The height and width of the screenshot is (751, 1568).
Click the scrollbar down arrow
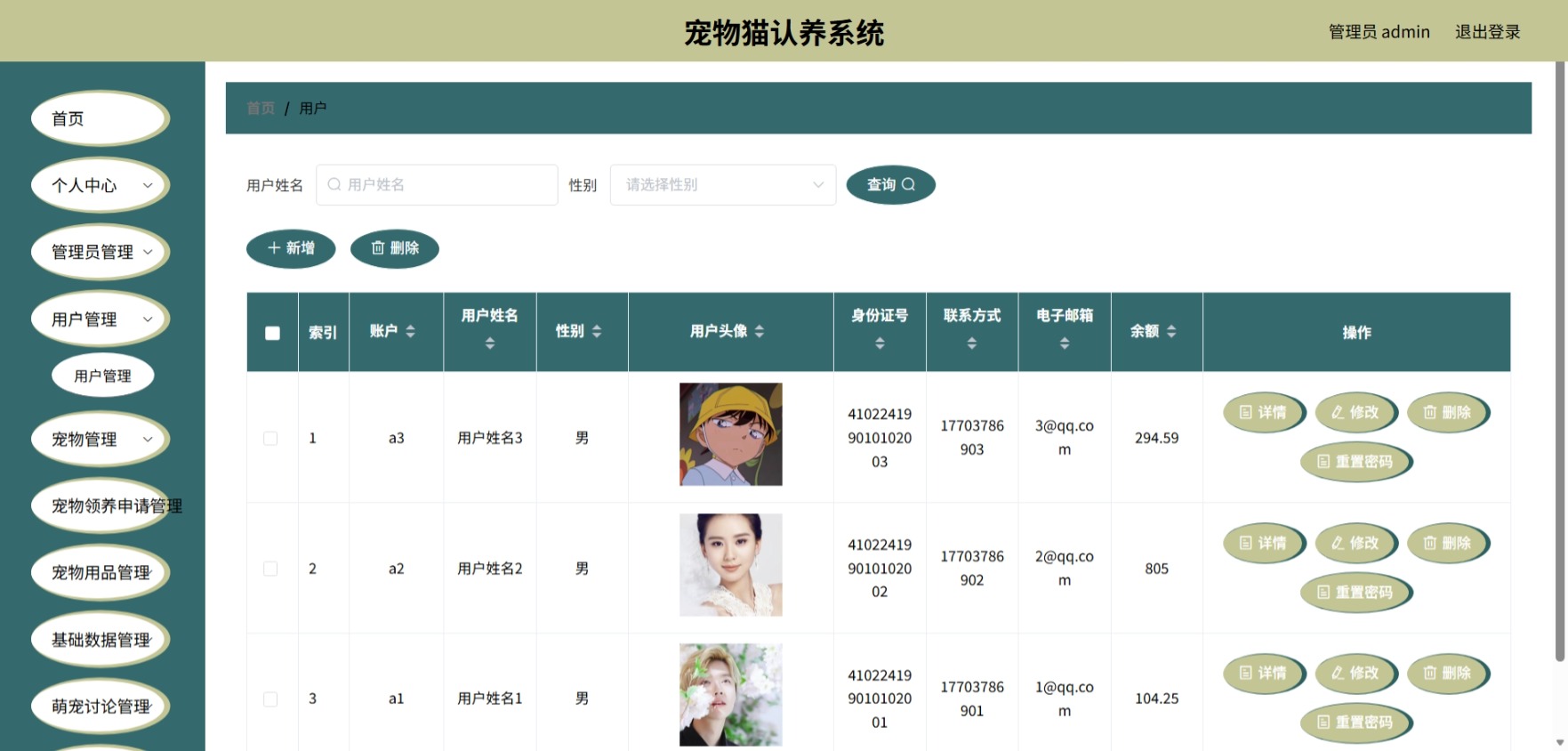point(1560,742)
